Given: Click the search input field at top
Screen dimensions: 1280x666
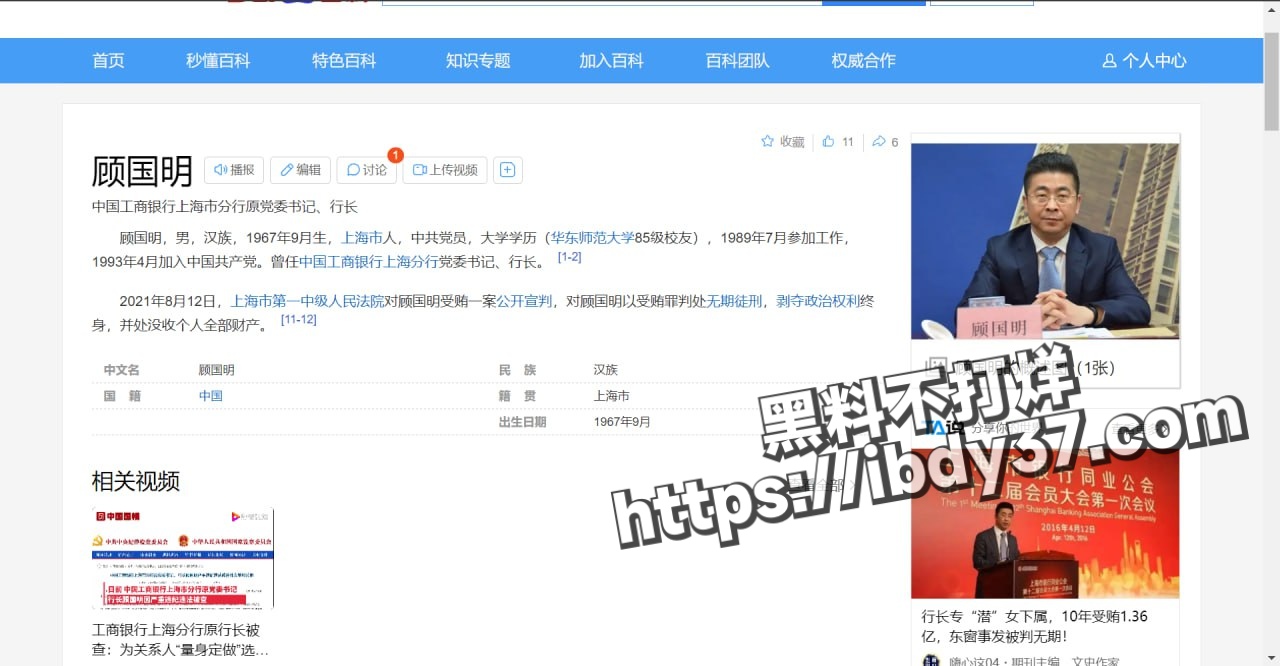Looking at the screenshot, I should pyautogui.click(x=602, y=3).
